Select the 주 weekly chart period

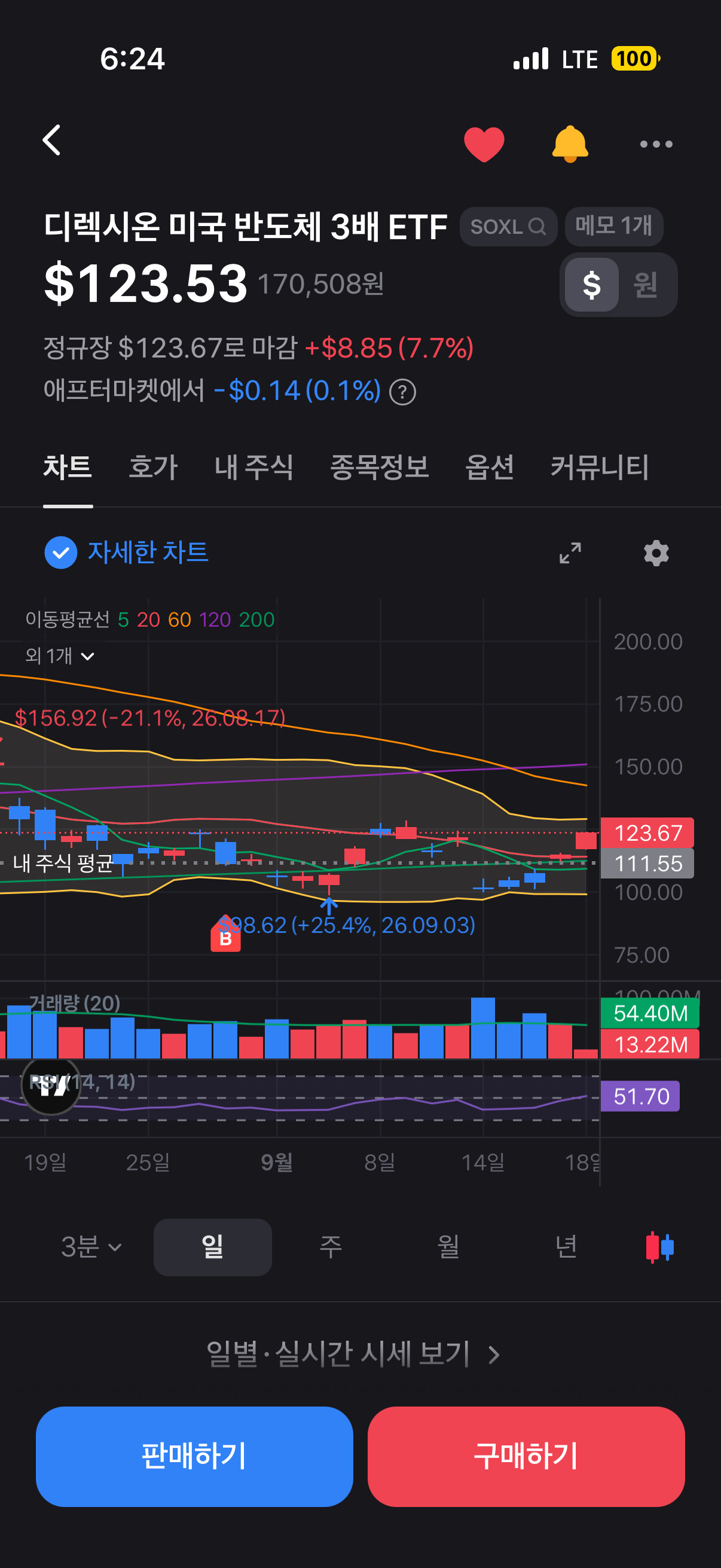331,1247
